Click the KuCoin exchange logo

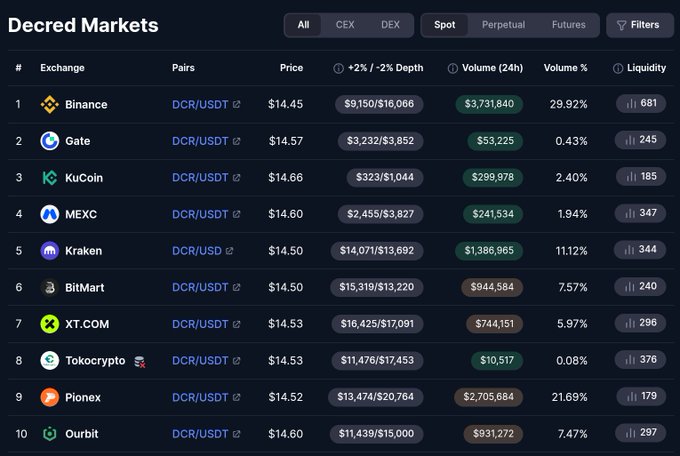tap(49, 177)
